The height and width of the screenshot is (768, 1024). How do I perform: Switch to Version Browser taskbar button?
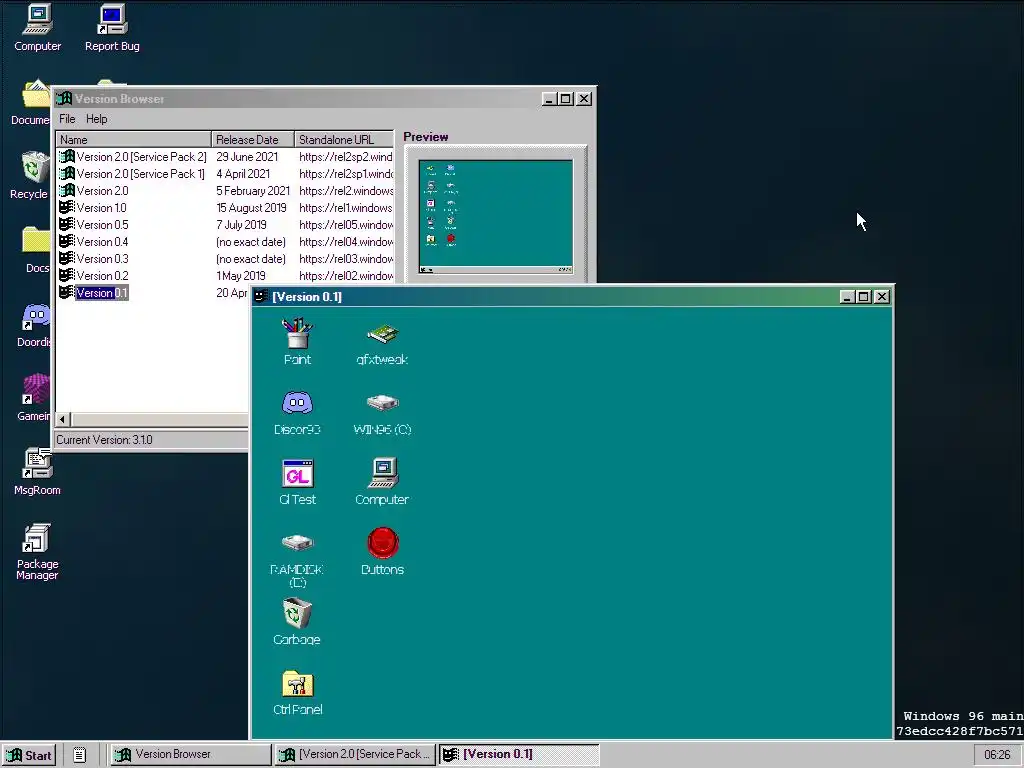click(x=190, y=754)
